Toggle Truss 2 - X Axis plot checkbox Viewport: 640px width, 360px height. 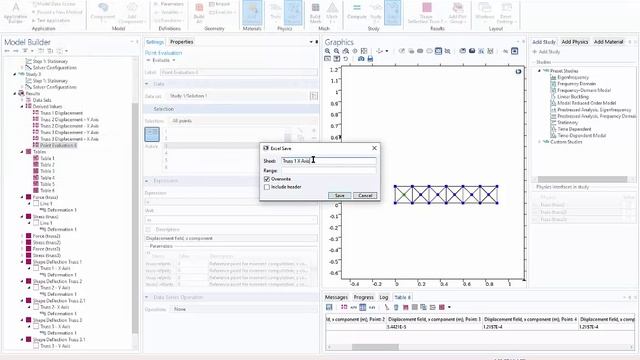[x=36, y=307]
